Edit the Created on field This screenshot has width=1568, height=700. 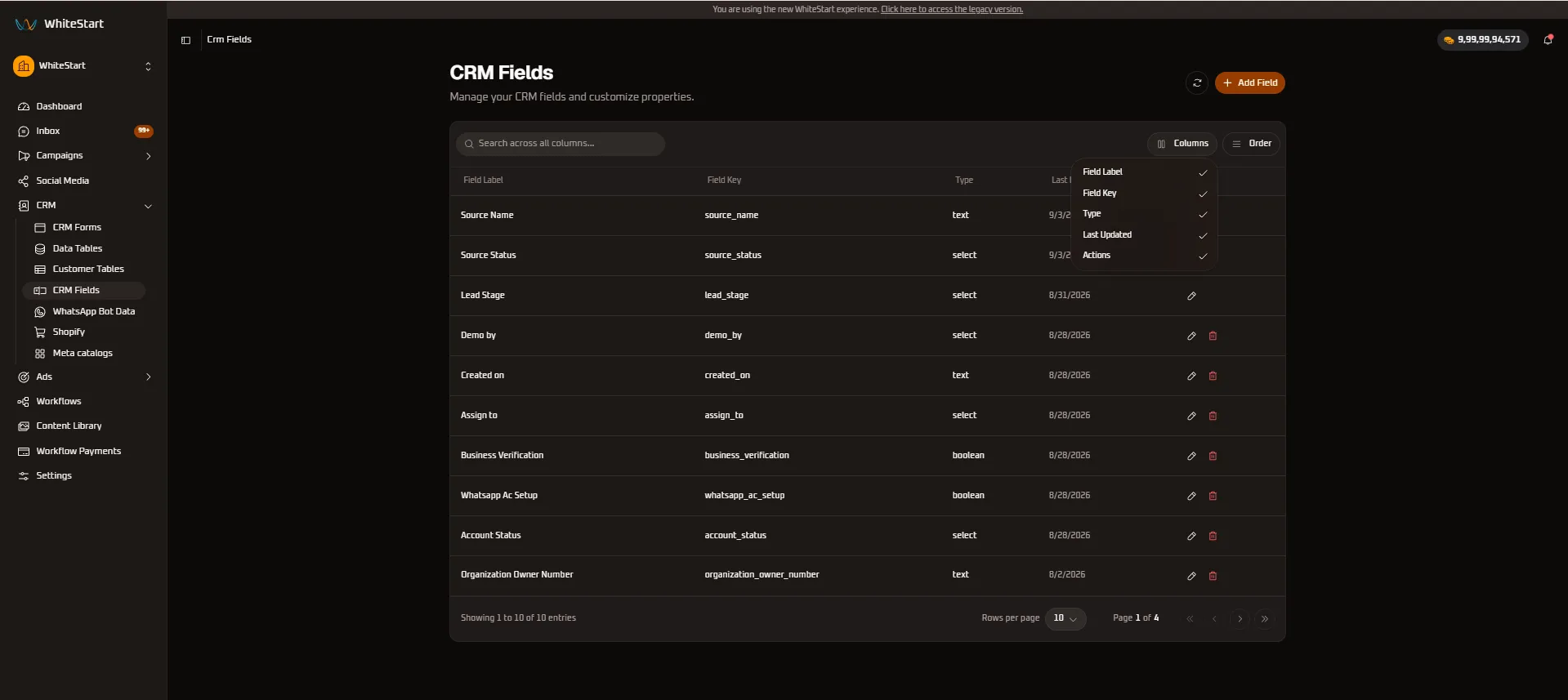pos(1191,376)
